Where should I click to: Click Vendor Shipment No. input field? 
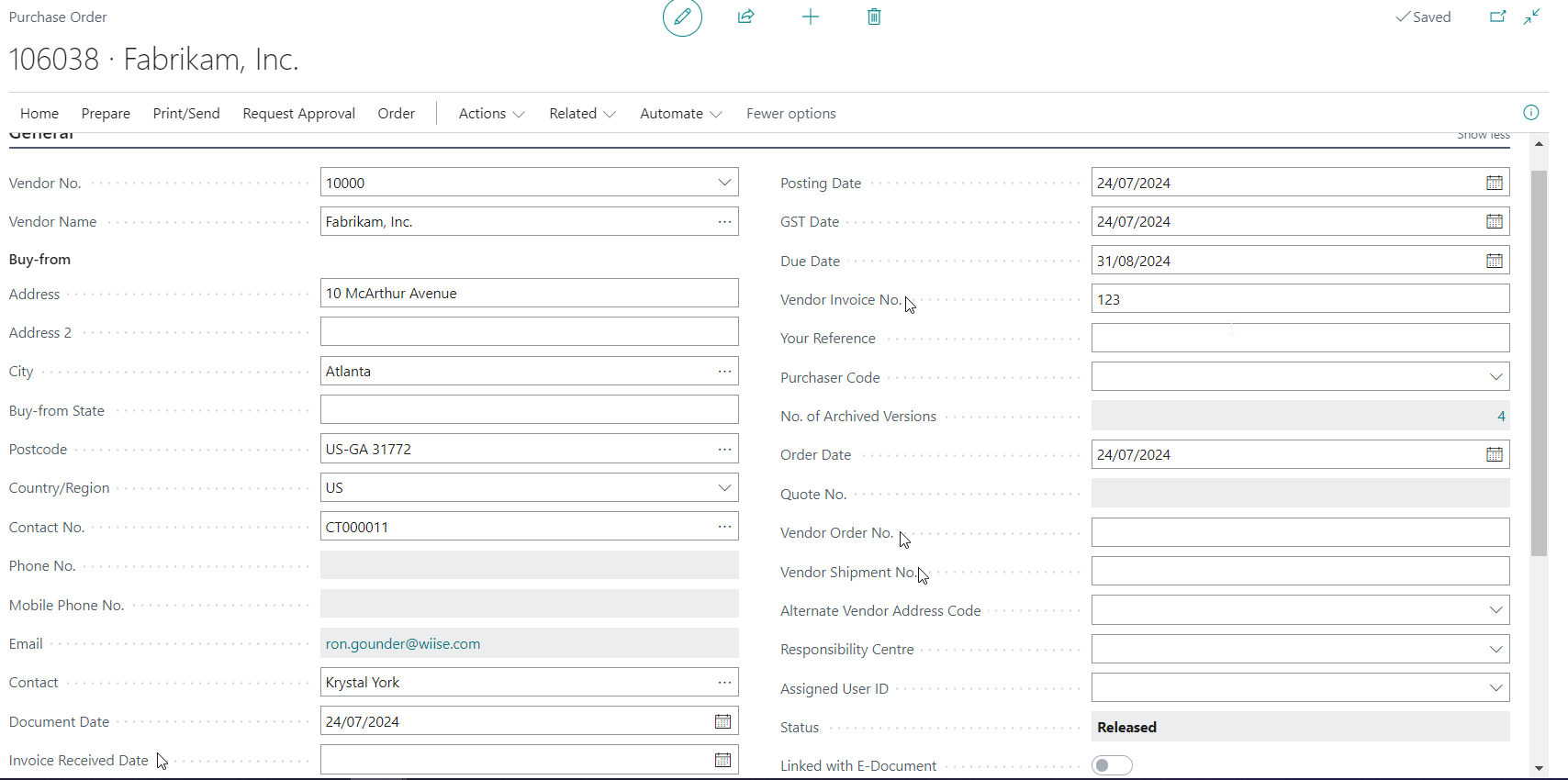1300,571
